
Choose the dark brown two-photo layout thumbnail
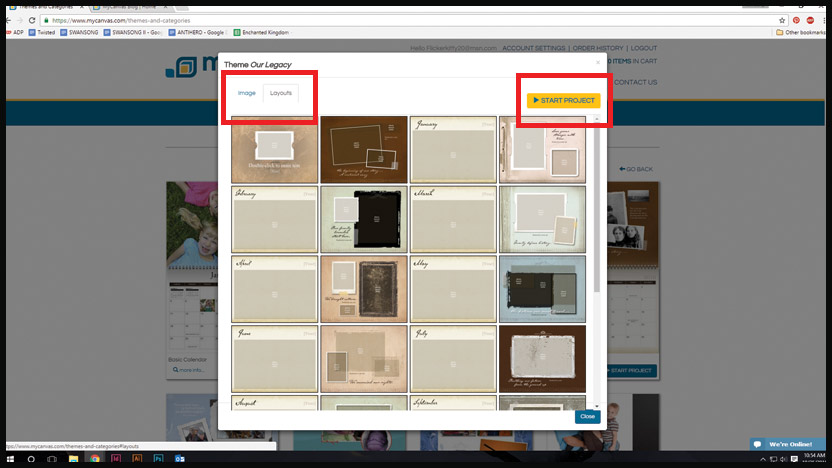pos(364,150)
